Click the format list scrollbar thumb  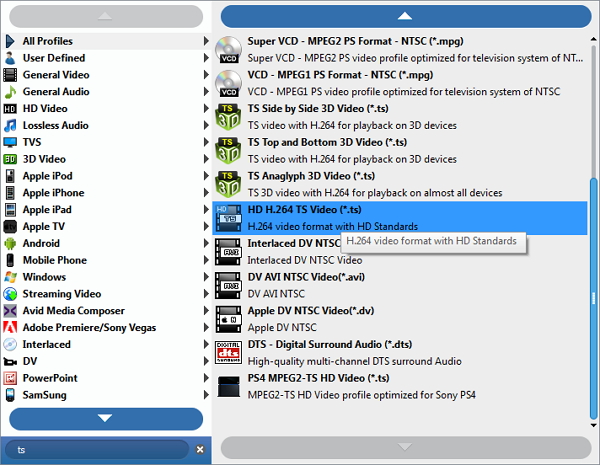point(593,299)
